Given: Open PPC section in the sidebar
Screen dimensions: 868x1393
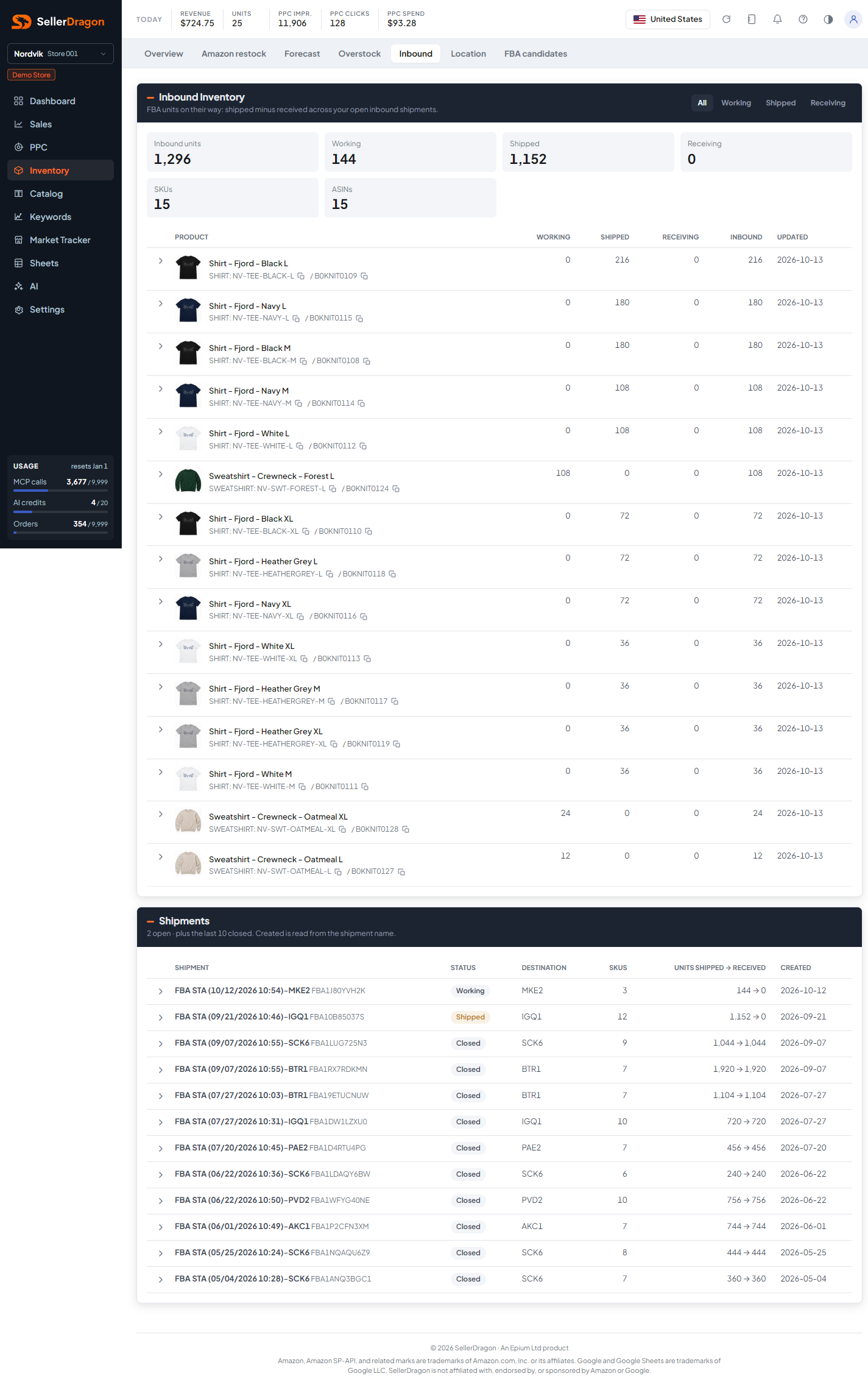Looking at the screenshot, I should click(60, 147).
